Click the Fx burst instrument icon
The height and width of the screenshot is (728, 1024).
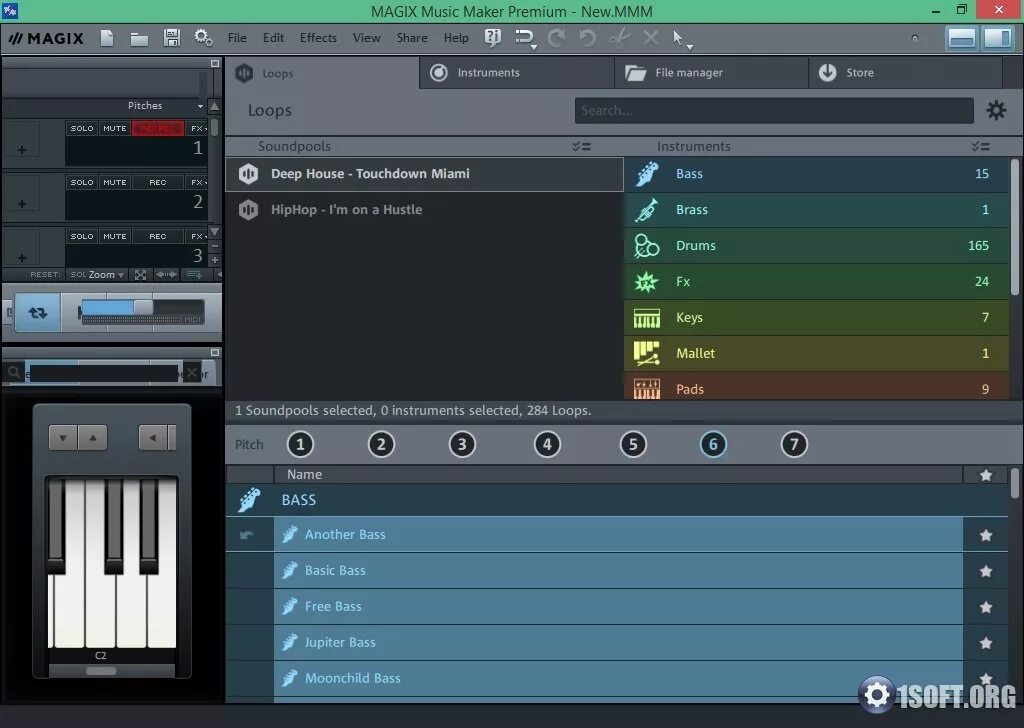pos(647,281)
